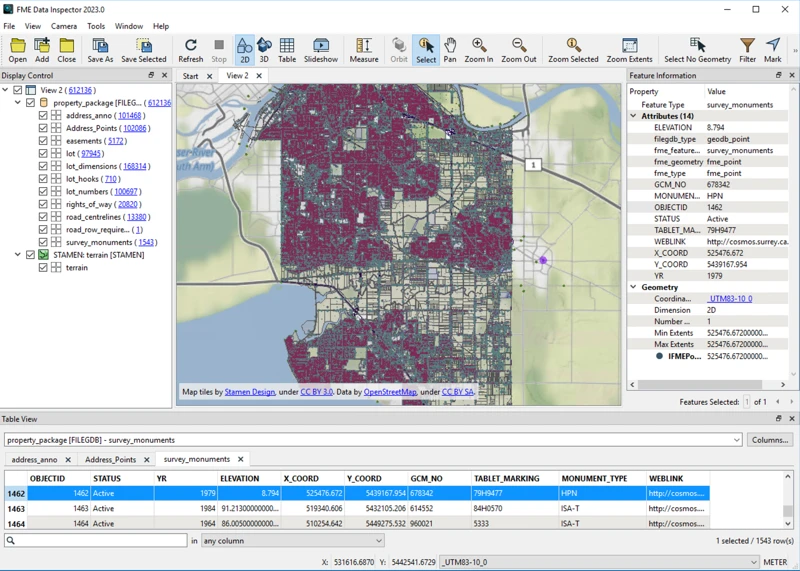This screenshot has height=571, width=800.
Task: Click the Add dataset toolbar icon
Action: click(42, 50)
